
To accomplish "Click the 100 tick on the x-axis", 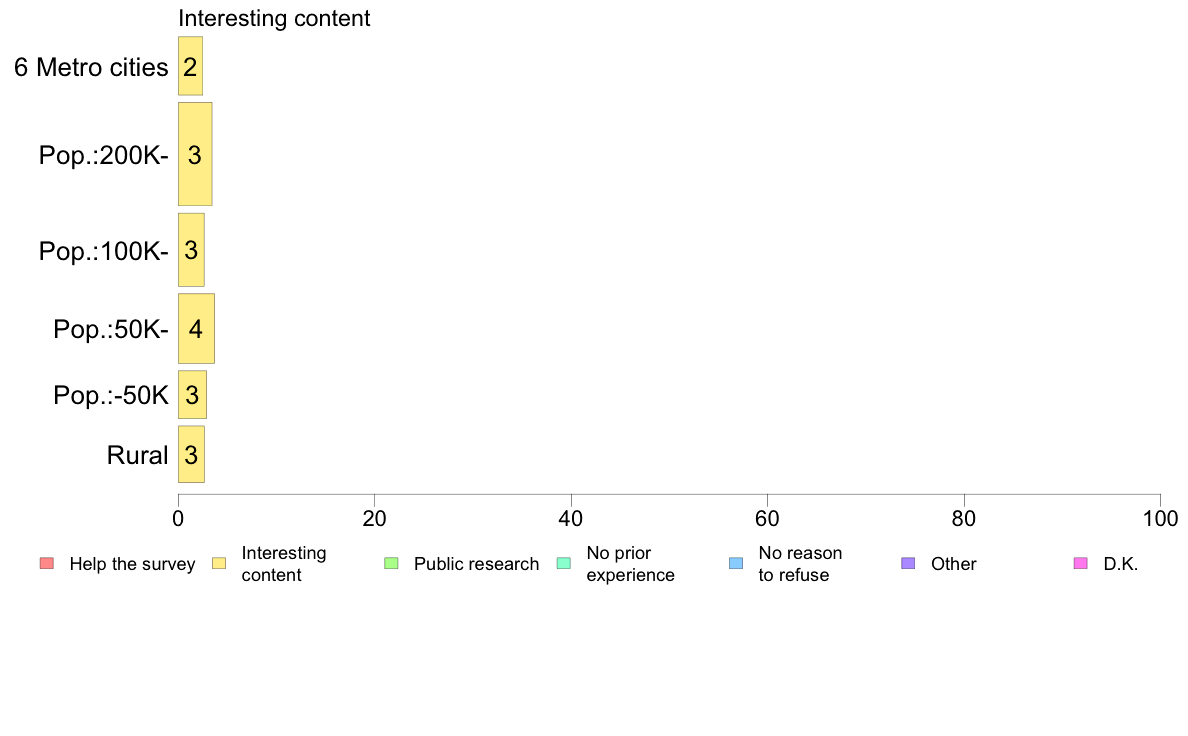I will tap(1160, 518).
